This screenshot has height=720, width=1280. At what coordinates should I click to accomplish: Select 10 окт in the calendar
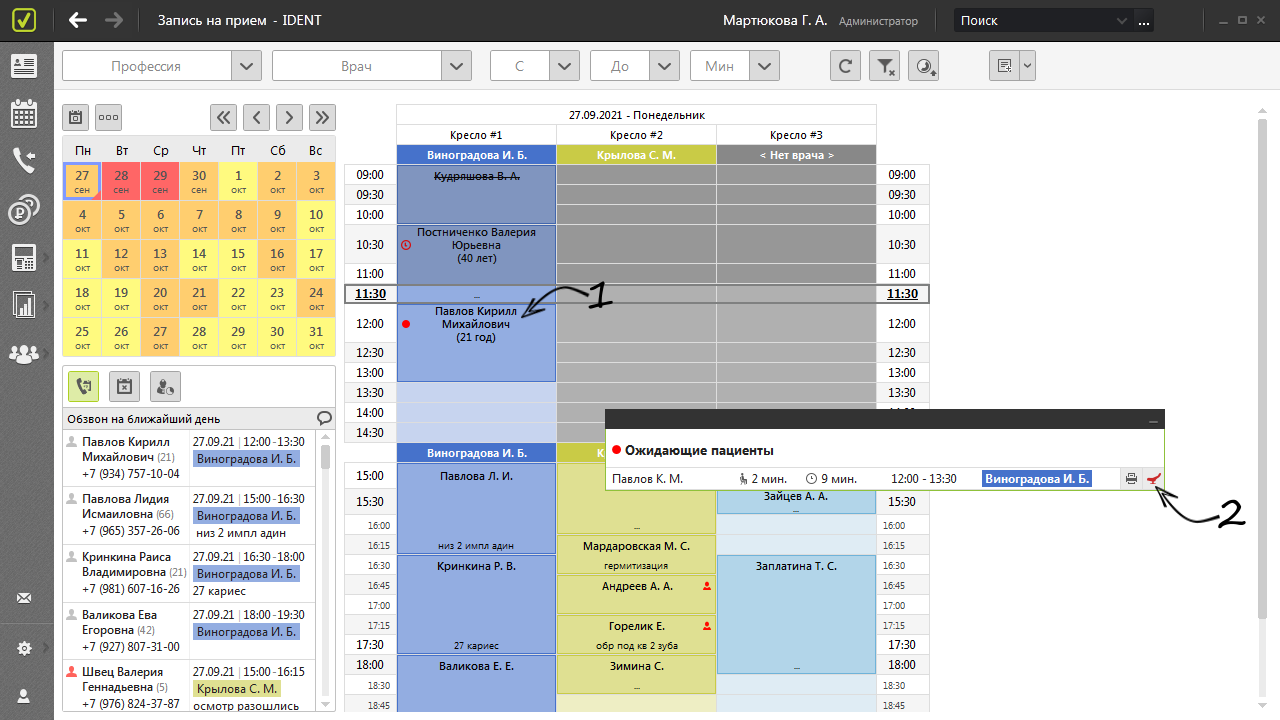tap(316, 220)
